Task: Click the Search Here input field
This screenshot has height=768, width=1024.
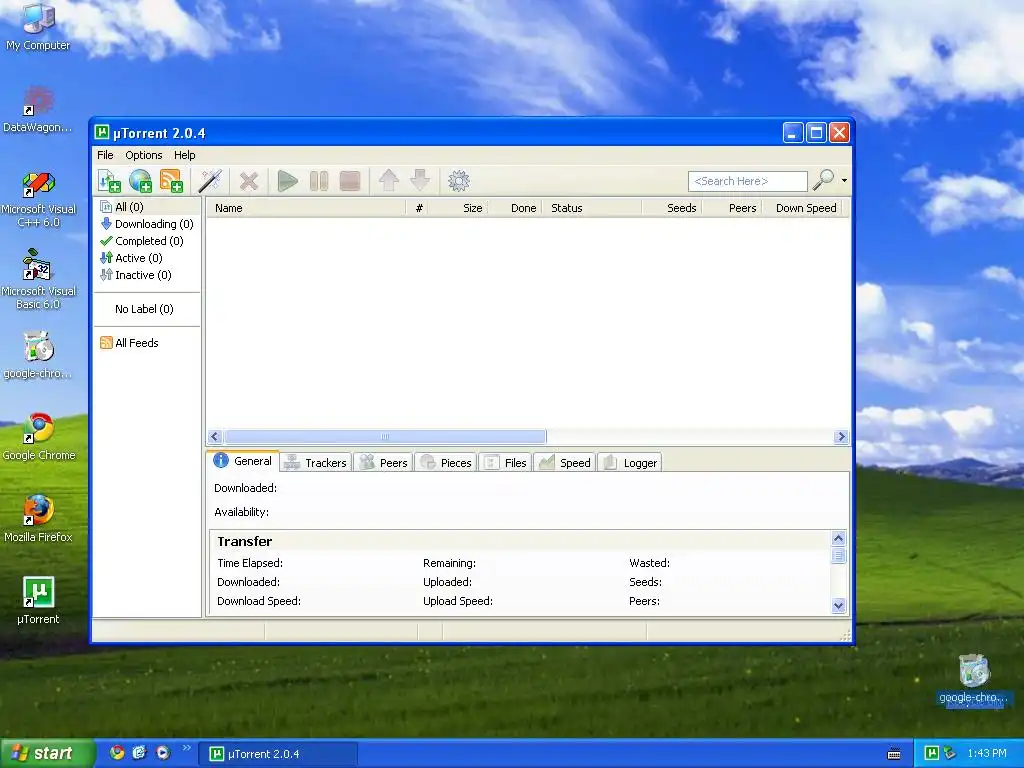Action: (747, 181)
